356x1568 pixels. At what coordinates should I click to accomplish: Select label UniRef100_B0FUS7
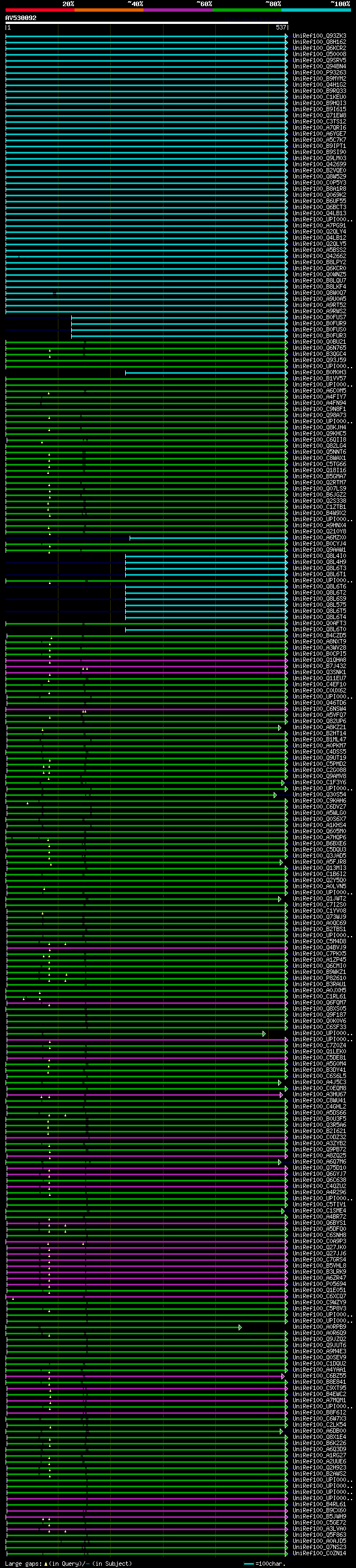click(x=319, y=318)
